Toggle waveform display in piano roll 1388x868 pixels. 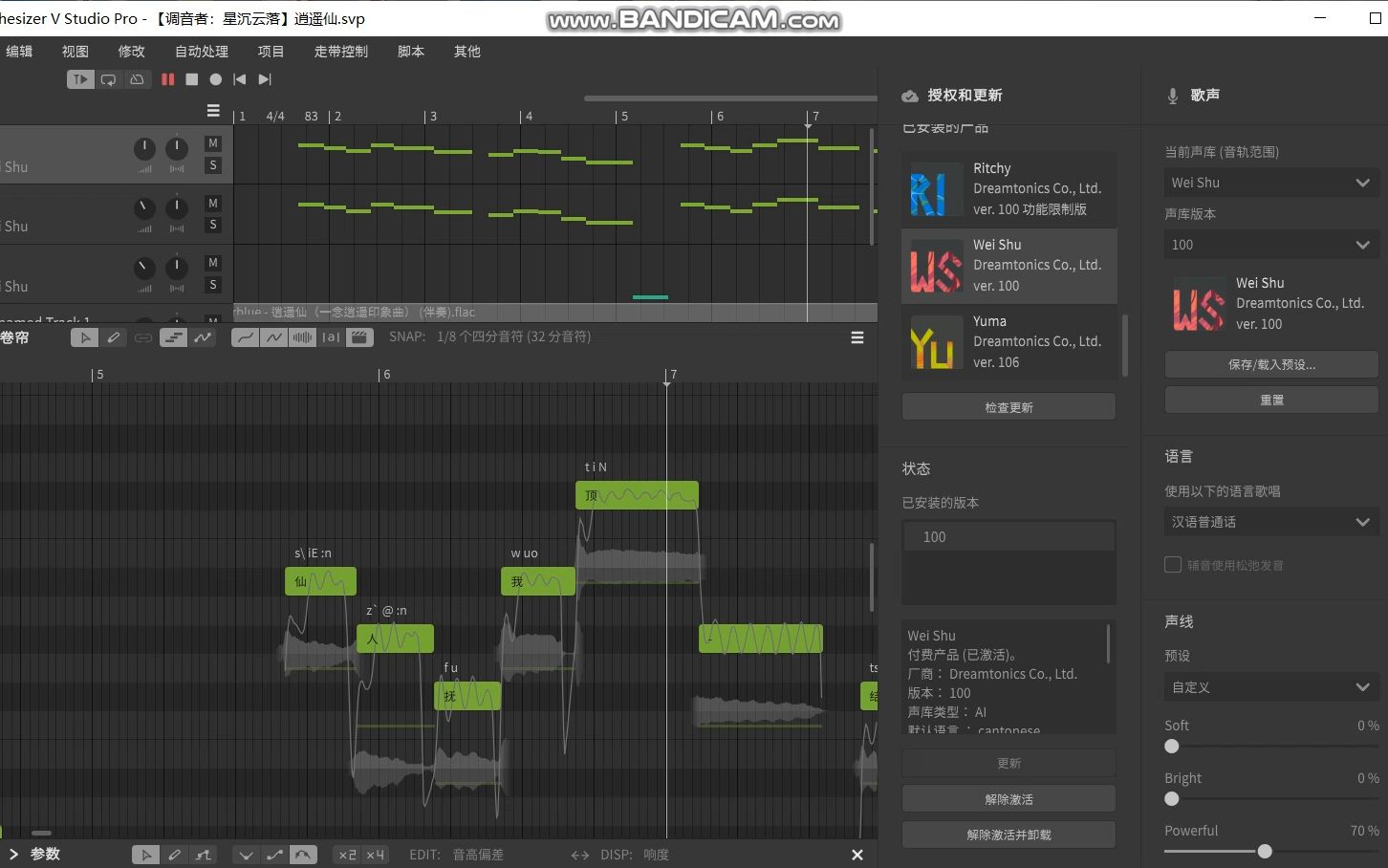click(302, 337)
